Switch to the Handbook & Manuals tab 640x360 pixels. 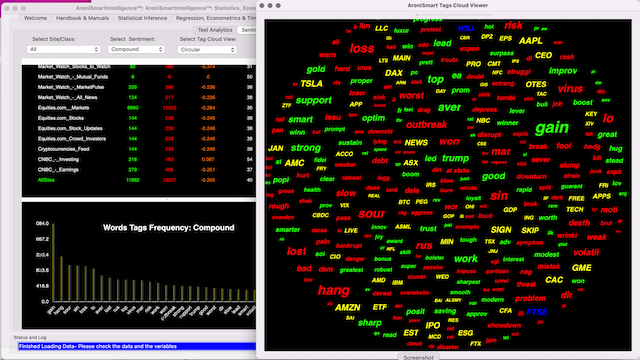click(x=82, y=18)
